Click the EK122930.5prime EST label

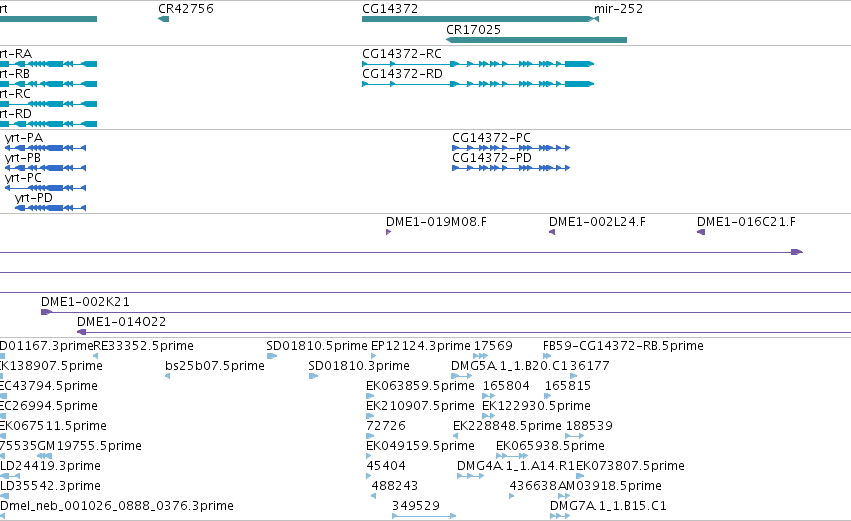(536, 406)
